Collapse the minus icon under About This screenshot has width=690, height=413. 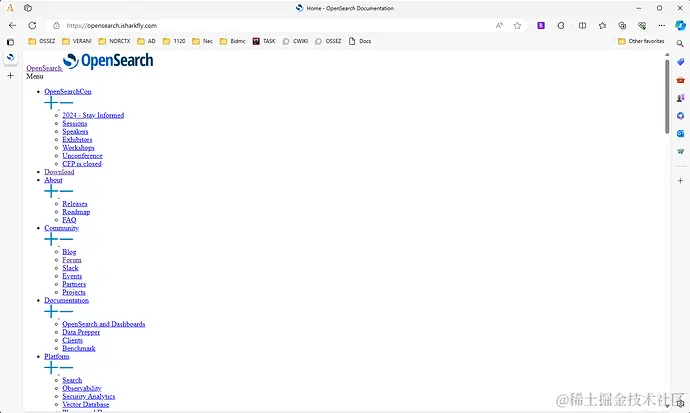(66, 191)
